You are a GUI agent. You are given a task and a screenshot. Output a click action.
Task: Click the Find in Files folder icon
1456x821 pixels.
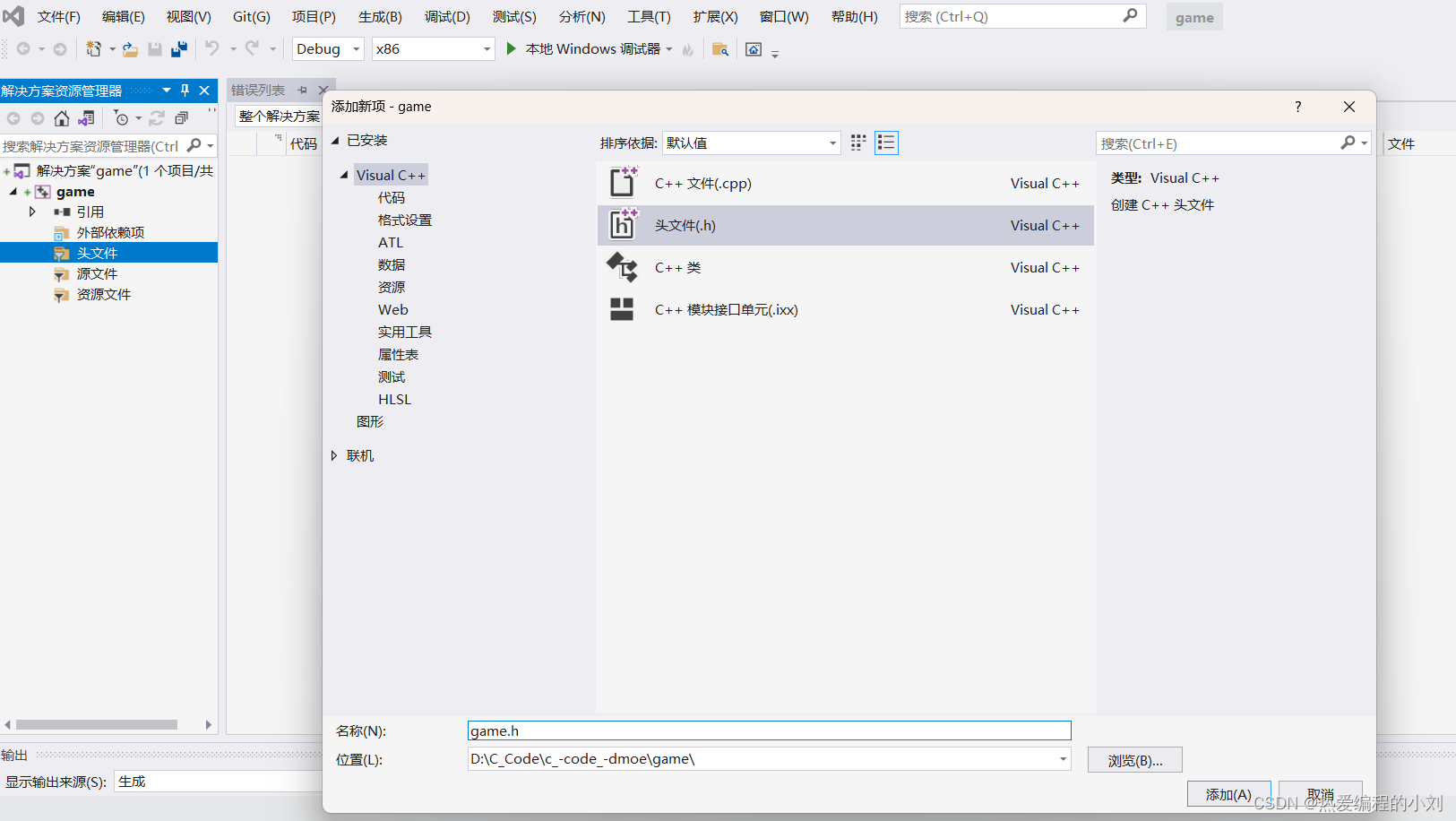click(x=719, y=49)
